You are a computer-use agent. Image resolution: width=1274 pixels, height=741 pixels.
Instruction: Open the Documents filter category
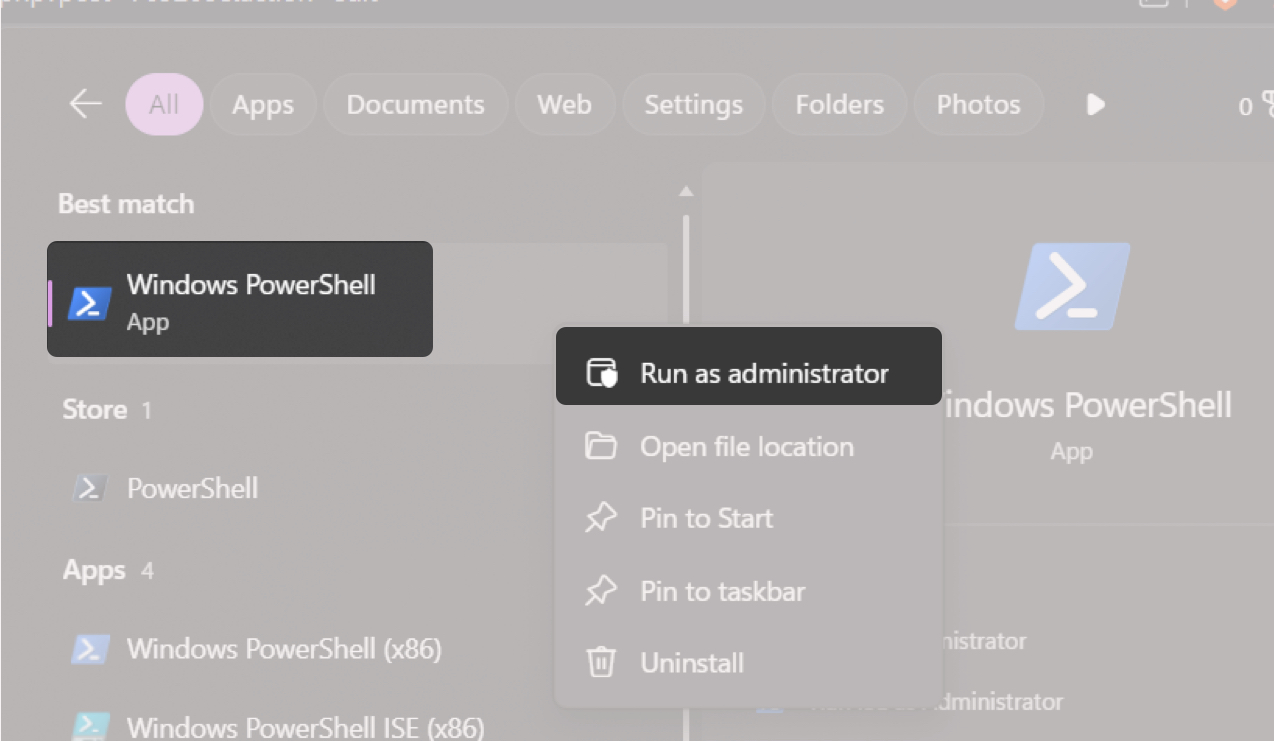coord(415,104)
